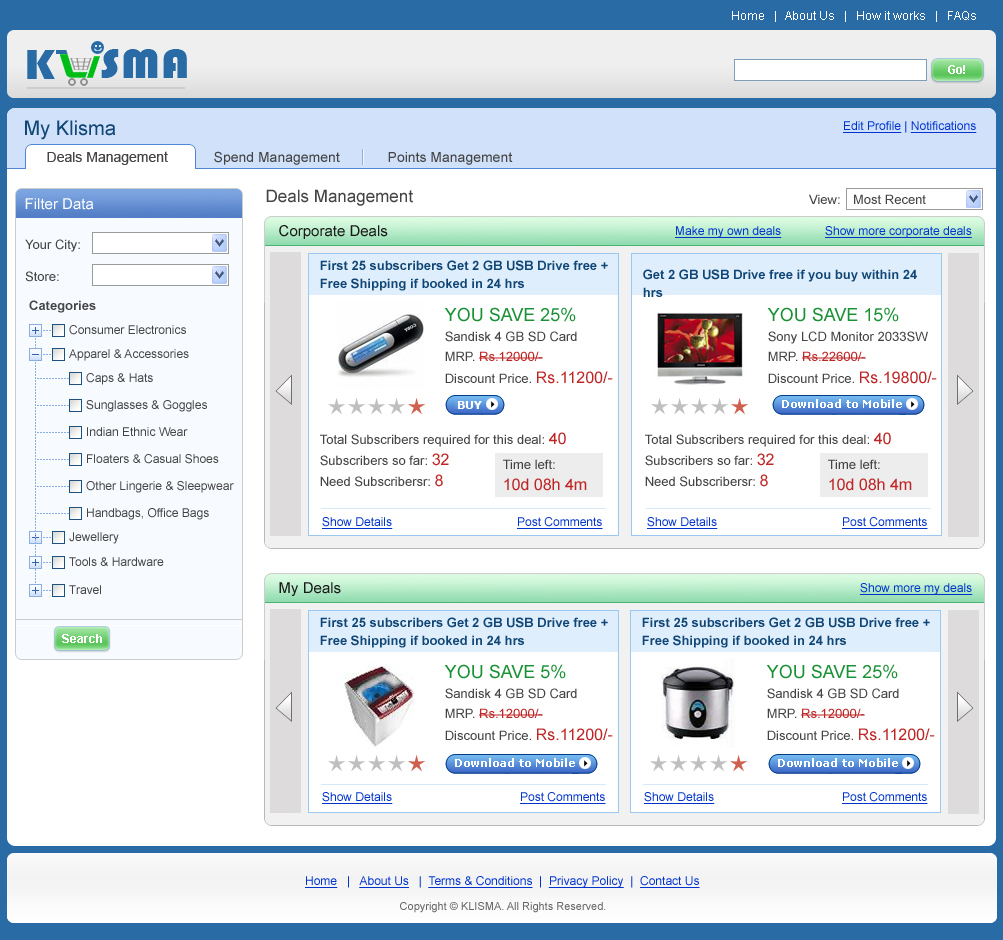Switch to Points Management tab
This screenshot has width=1003, height=940.
tap(450, 157)
